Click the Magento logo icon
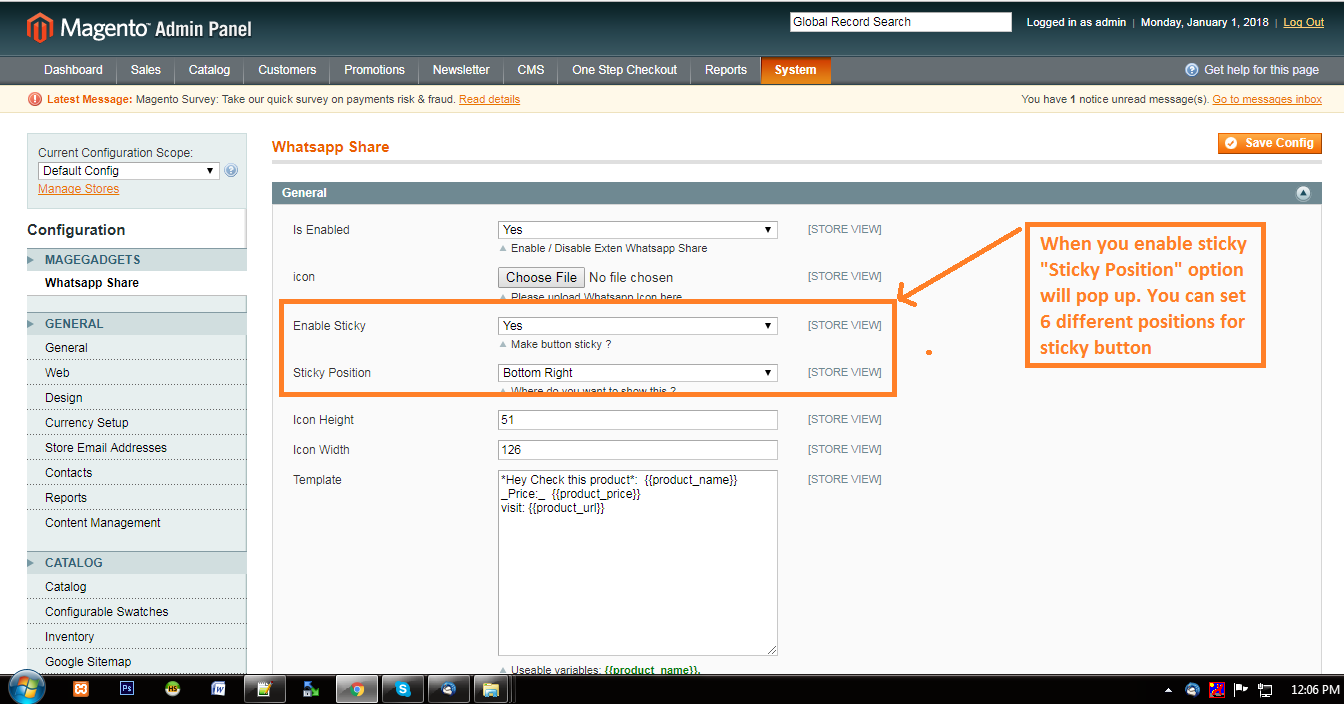 coord(39,28)
